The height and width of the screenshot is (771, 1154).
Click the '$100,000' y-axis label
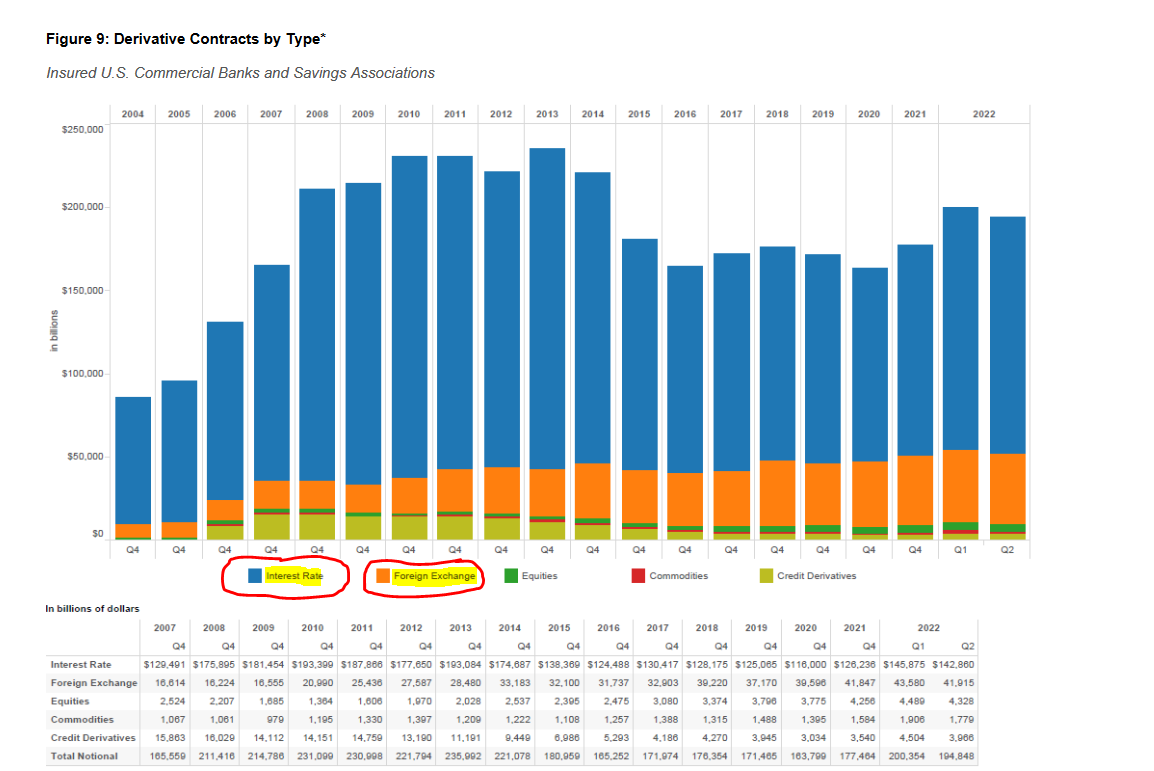pyautogui.click(x=82, y=374)
